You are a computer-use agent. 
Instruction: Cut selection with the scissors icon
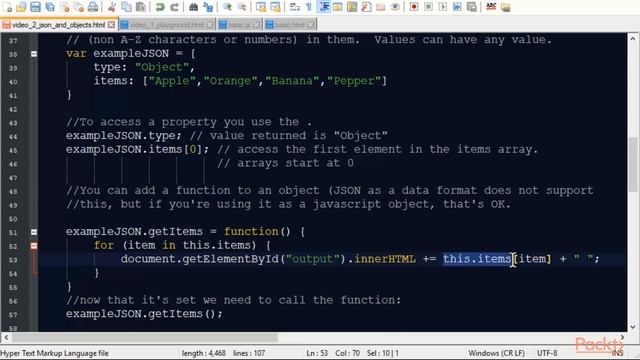[112, 7]
